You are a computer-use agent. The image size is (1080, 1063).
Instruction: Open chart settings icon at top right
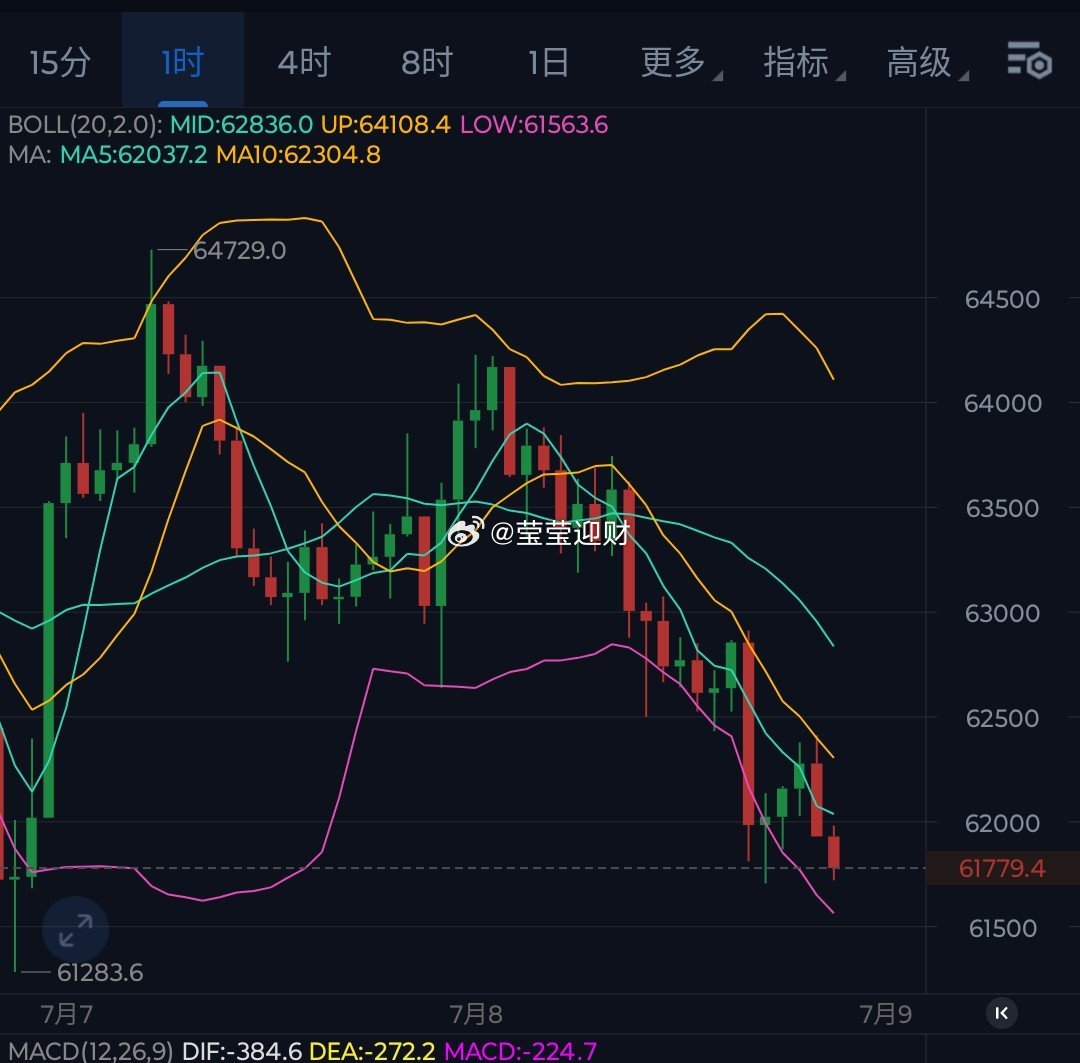(x=1029, y=61)
